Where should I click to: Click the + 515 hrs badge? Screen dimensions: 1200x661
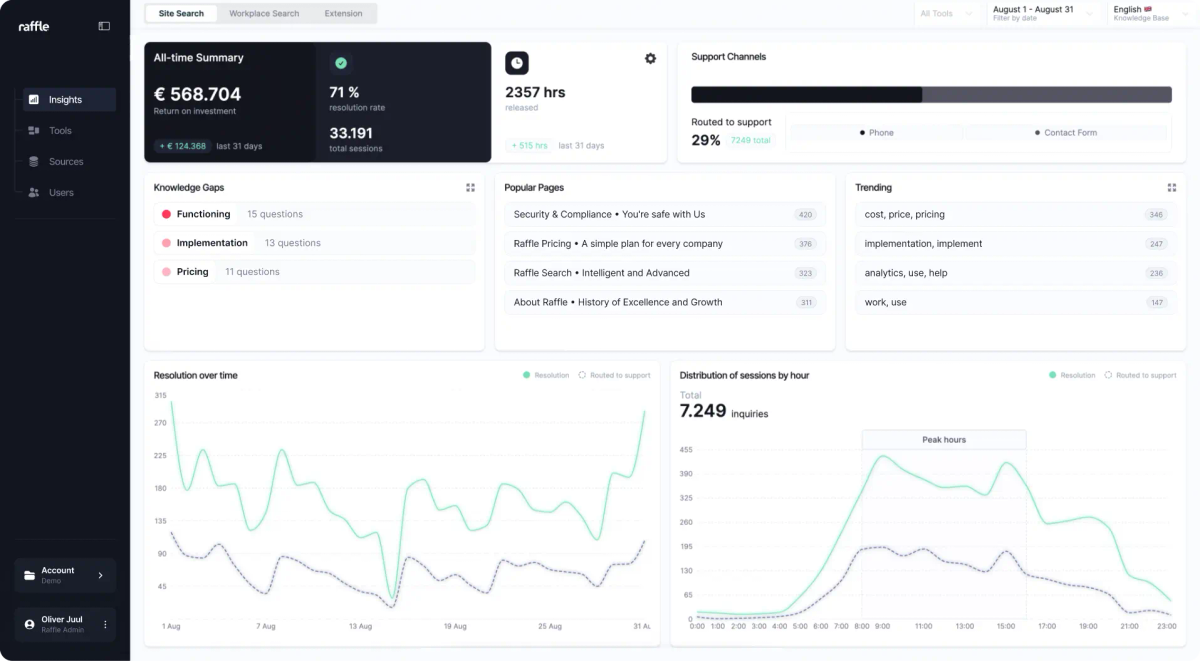(x=529, y=146)
